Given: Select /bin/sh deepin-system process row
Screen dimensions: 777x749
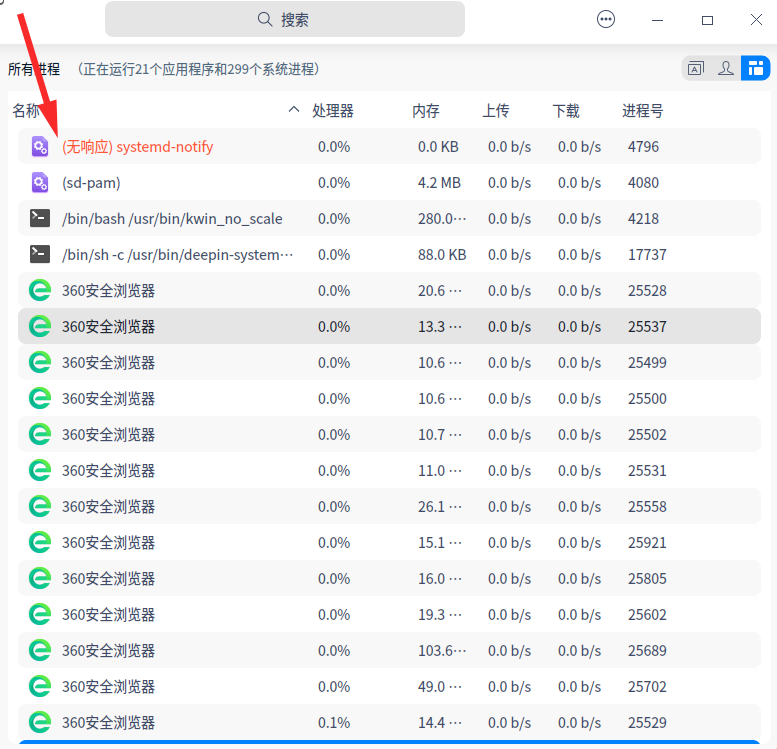Looking at the screenshot, I should click(x=389, y=254).
